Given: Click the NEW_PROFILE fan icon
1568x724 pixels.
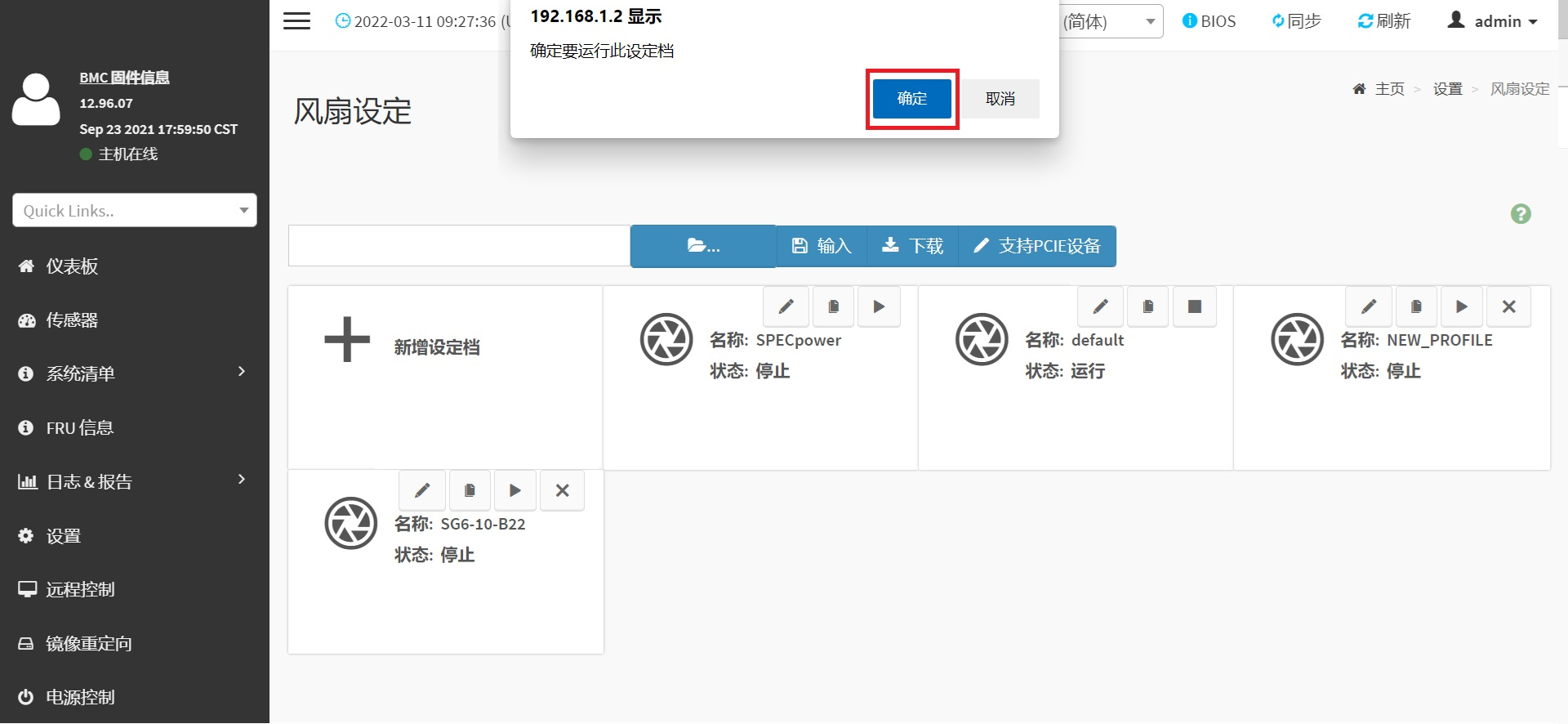Looking at the screenshot, I should tap(1297, 339).
